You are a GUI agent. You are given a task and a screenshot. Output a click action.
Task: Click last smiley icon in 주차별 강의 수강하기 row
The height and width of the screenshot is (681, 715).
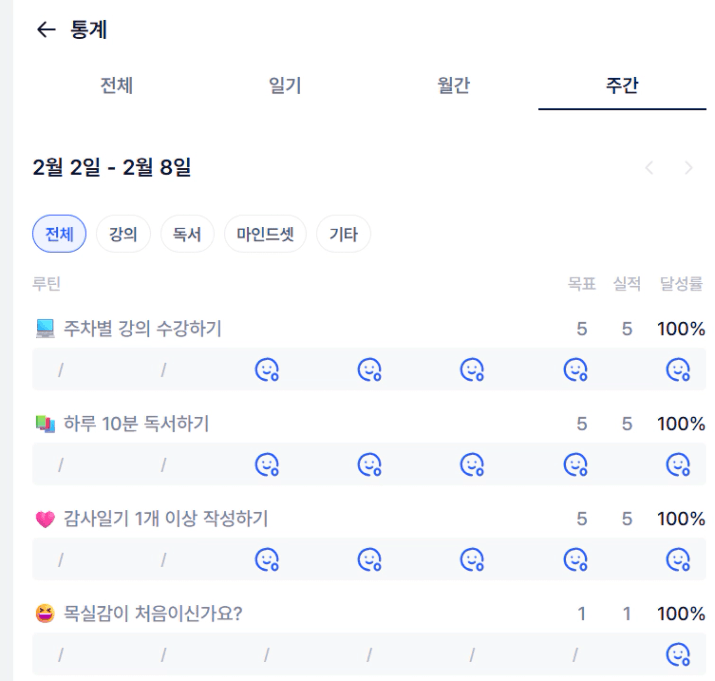tap(678, 370)
